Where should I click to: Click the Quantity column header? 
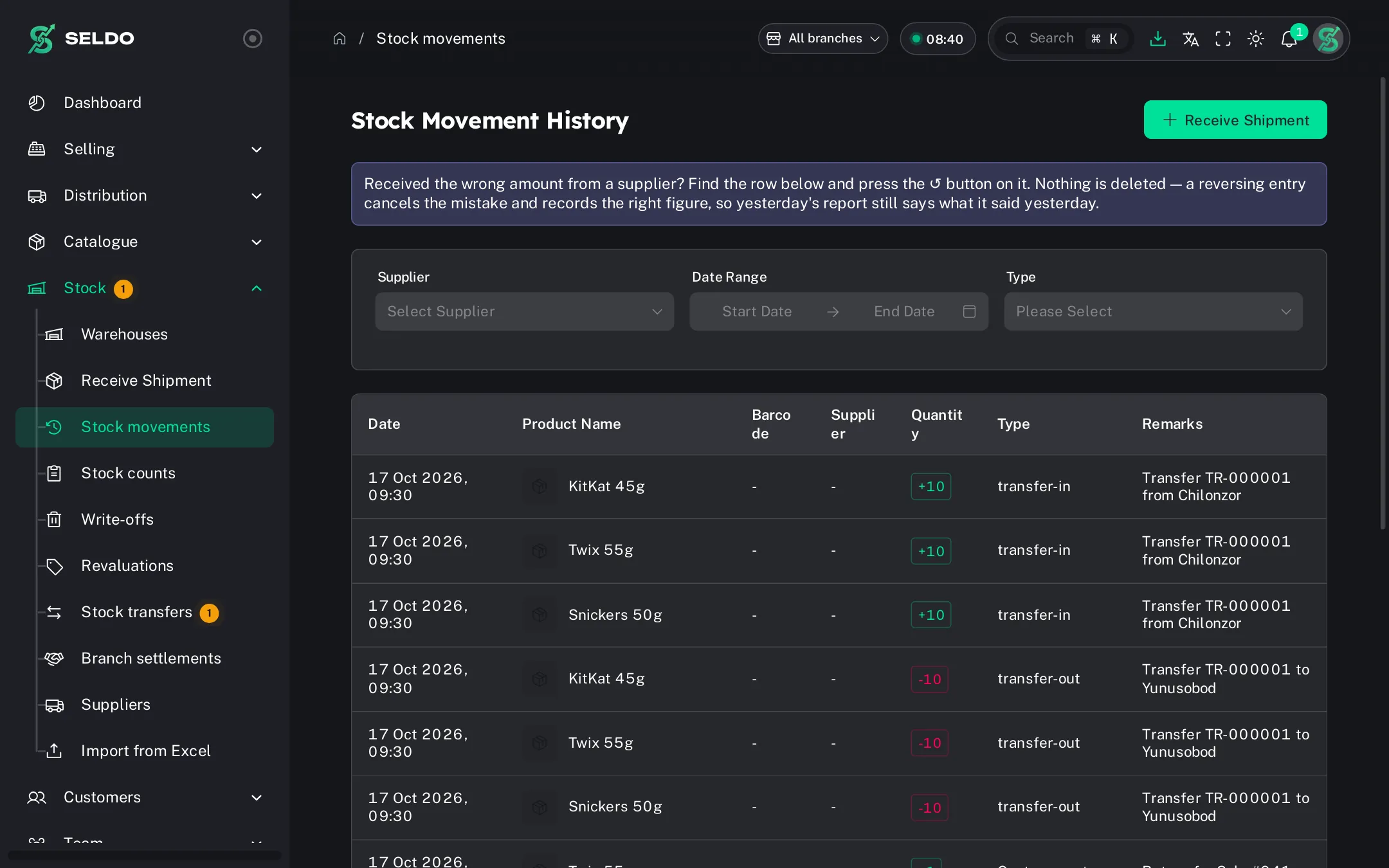tap(936, 424)
